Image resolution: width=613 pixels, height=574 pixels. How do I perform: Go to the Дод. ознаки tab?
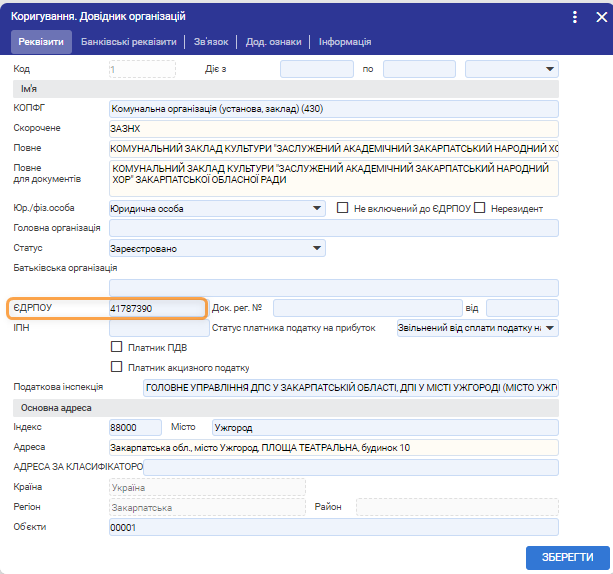pos(273,42)
